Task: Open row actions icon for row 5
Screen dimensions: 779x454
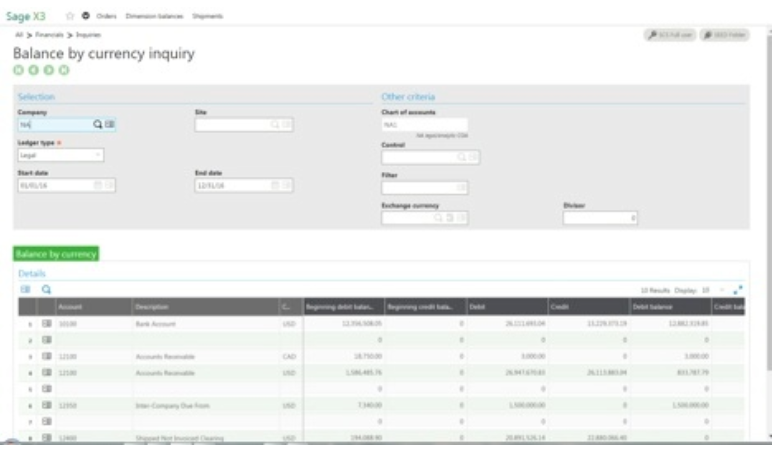Action: pos(47,388)
